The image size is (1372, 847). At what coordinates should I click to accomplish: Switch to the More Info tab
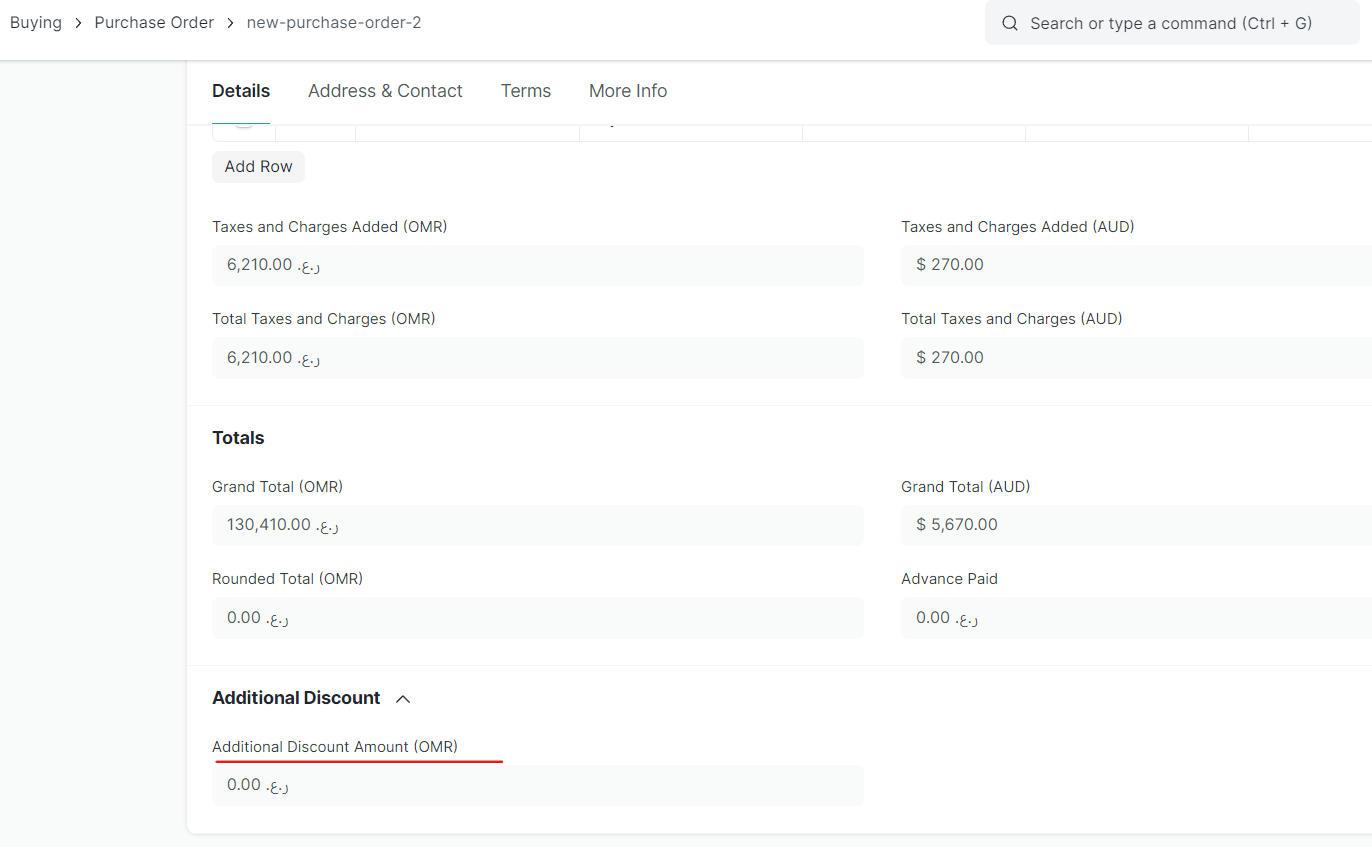pyautogui.click(x=627, y=91)
